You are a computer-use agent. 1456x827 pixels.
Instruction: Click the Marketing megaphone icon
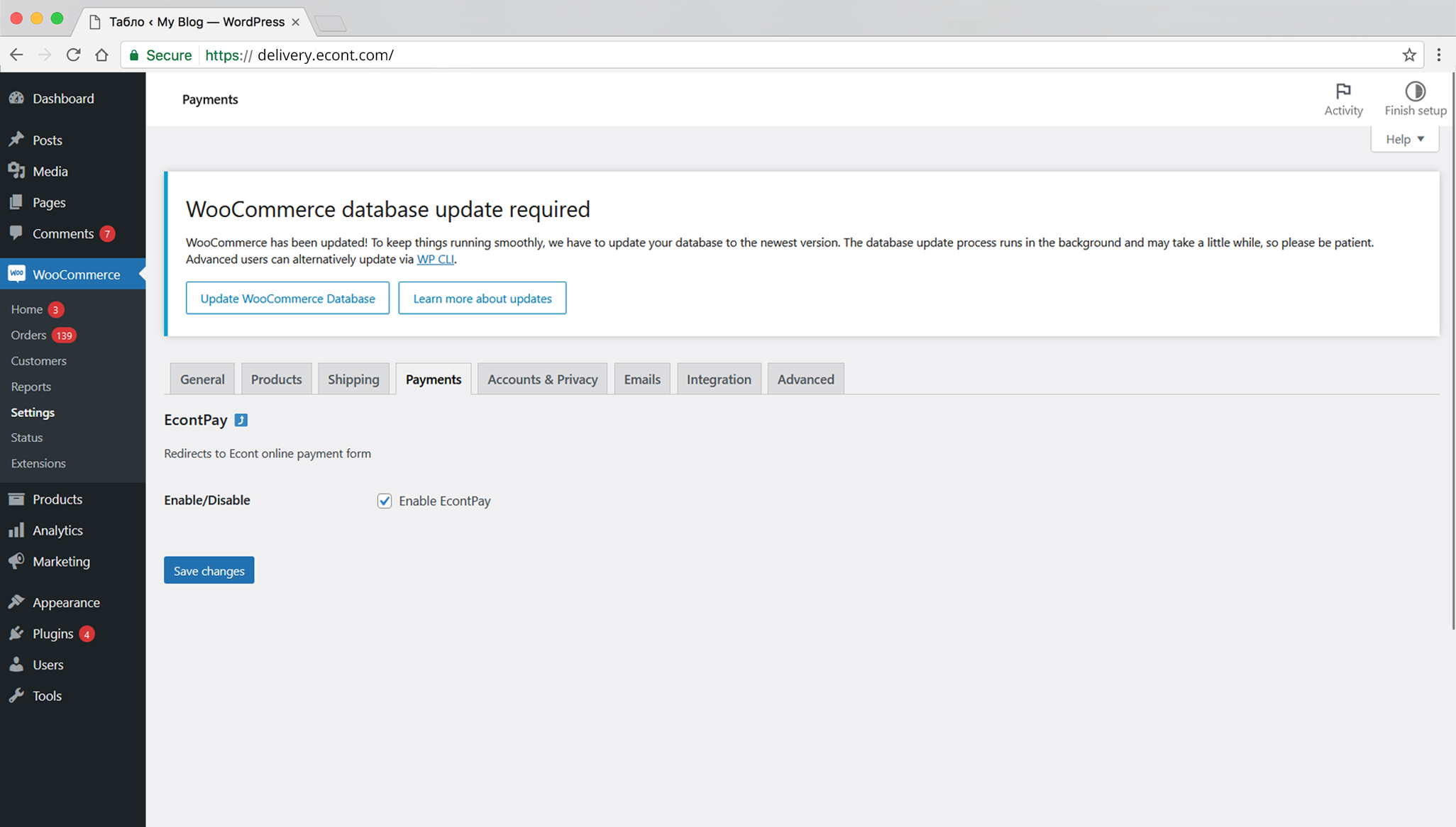tap(16, 561)
